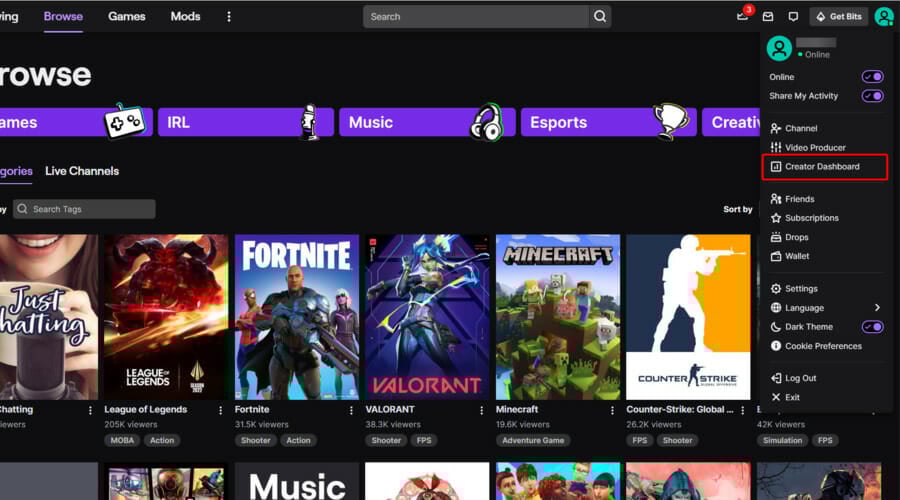900x500 pixels.
Task: Click the Video Producer sliders icon
Action: tap(776, 147)
